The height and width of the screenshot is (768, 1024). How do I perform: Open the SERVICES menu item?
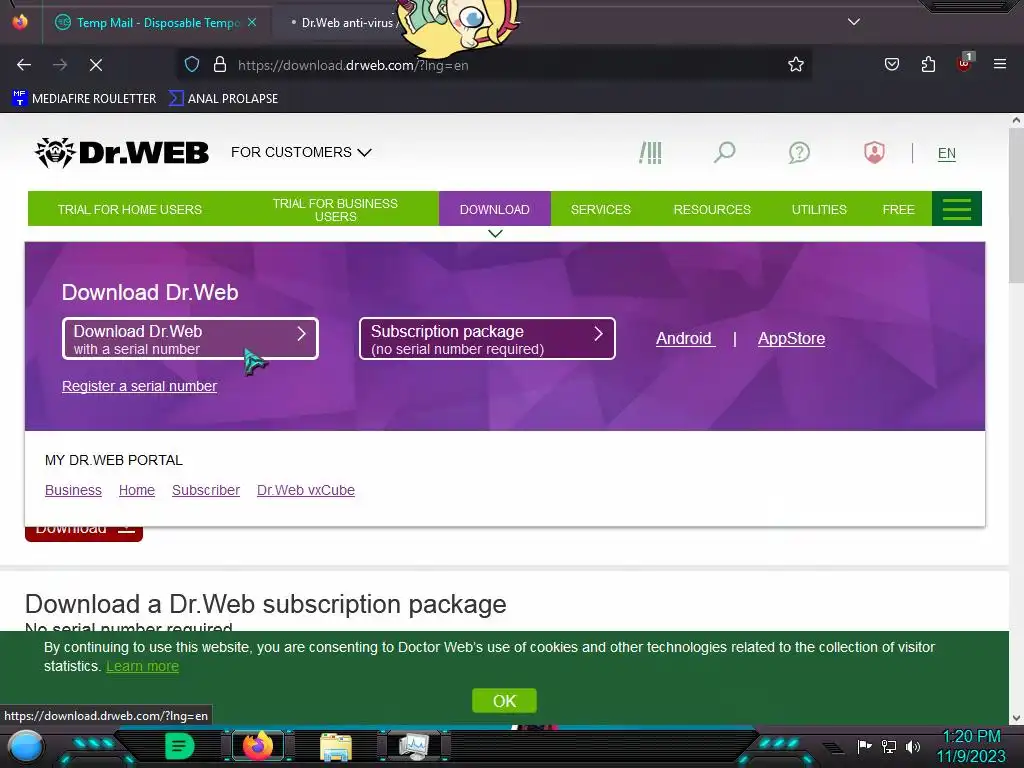pos(600,210)
